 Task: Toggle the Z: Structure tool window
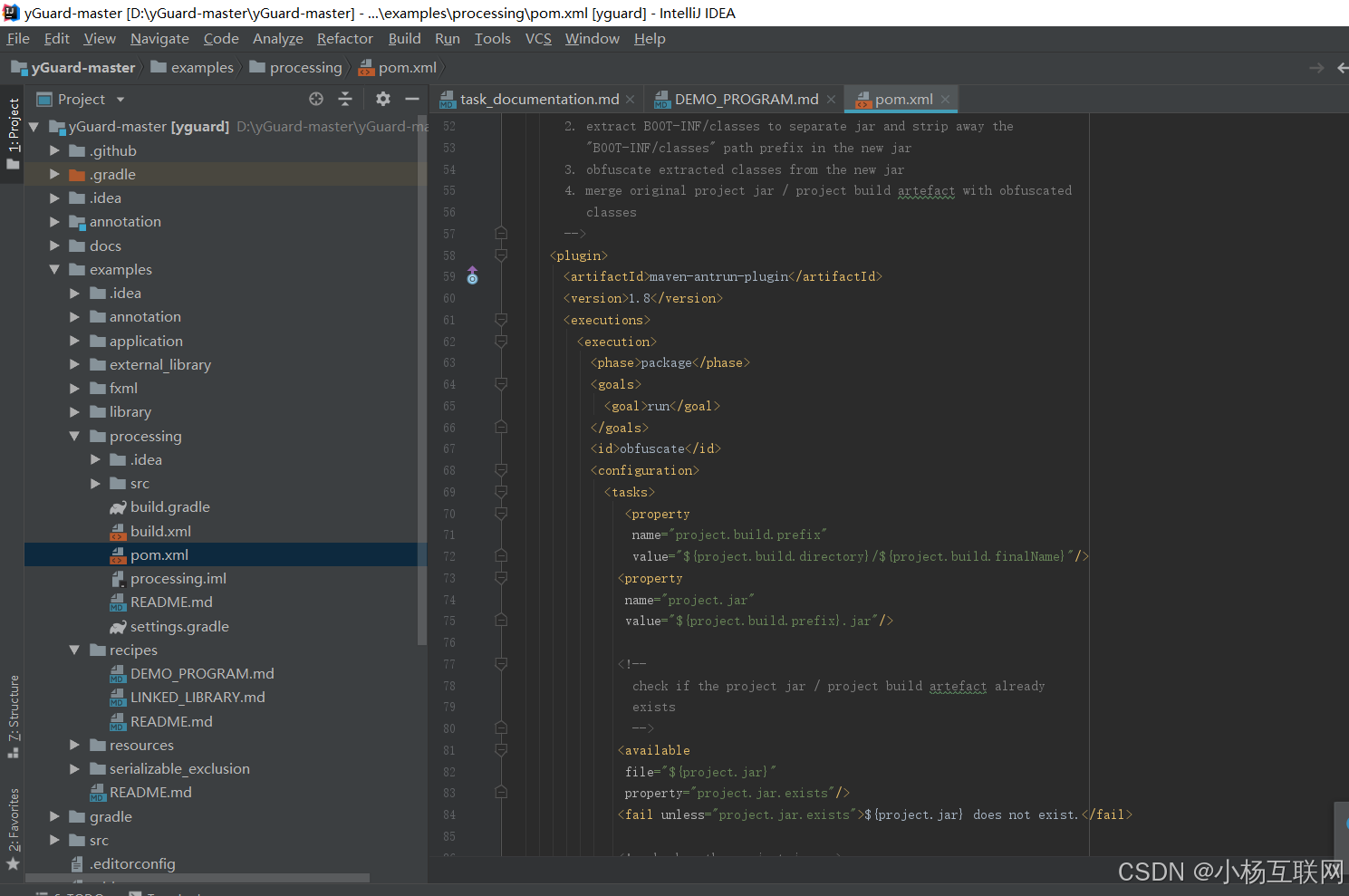[13, 708]
